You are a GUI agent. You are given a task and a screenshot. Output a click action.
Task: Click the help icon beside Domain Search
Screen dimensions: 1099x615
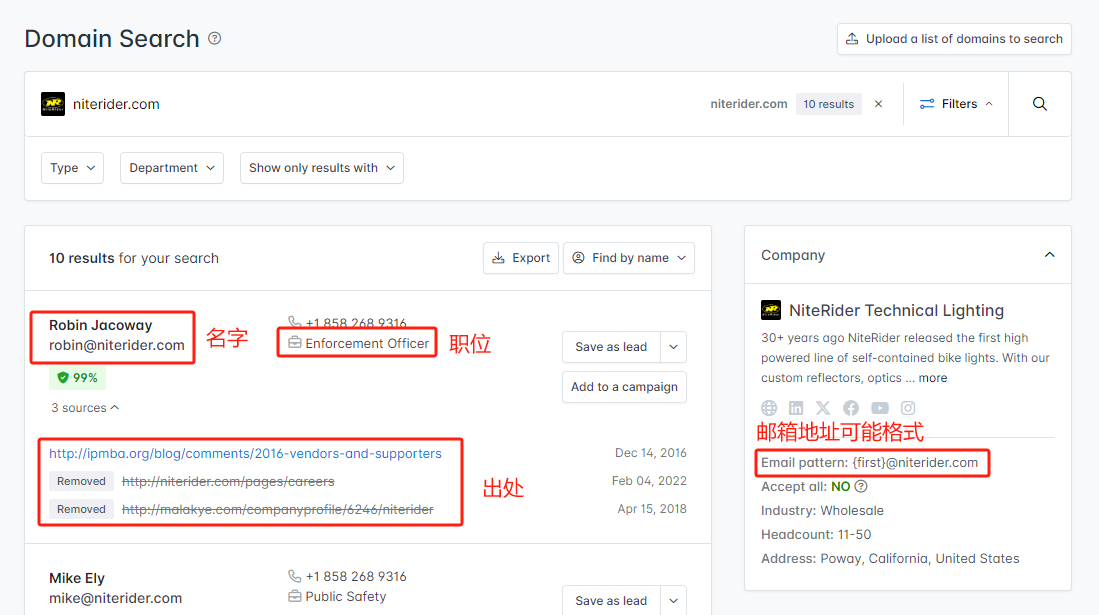214,39
